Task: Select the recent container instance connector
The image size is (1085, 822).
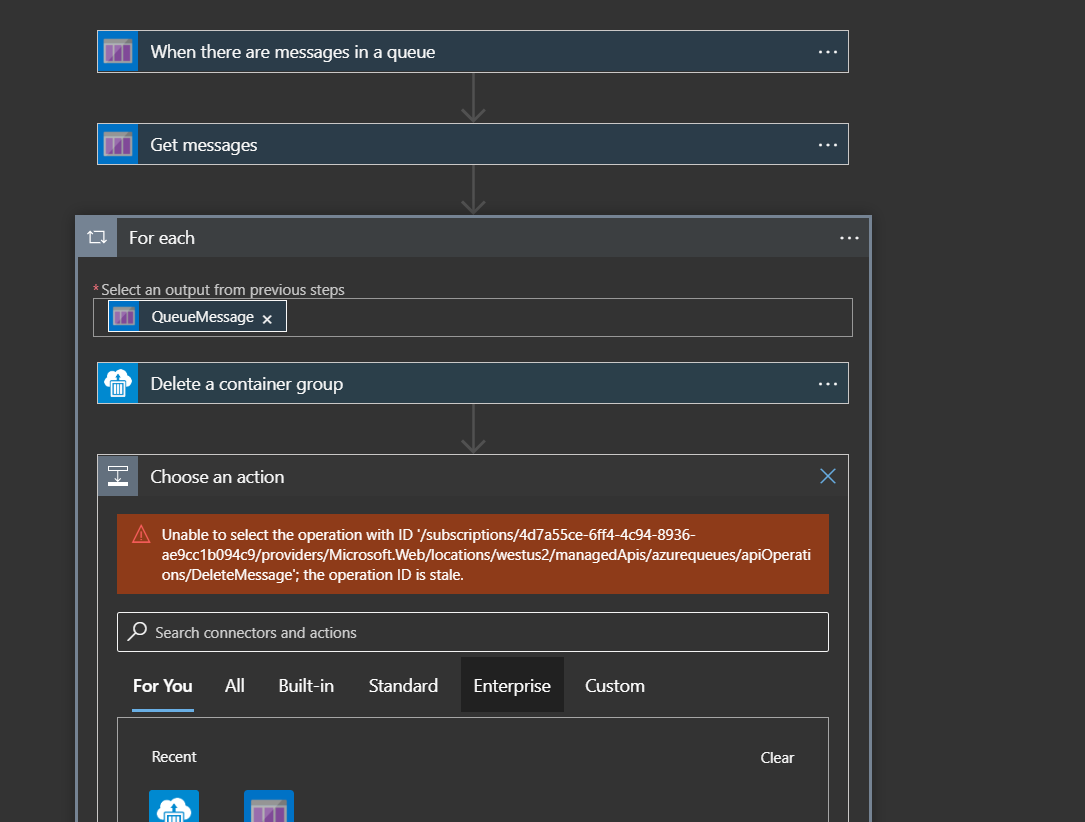Action: pos(174,806)
